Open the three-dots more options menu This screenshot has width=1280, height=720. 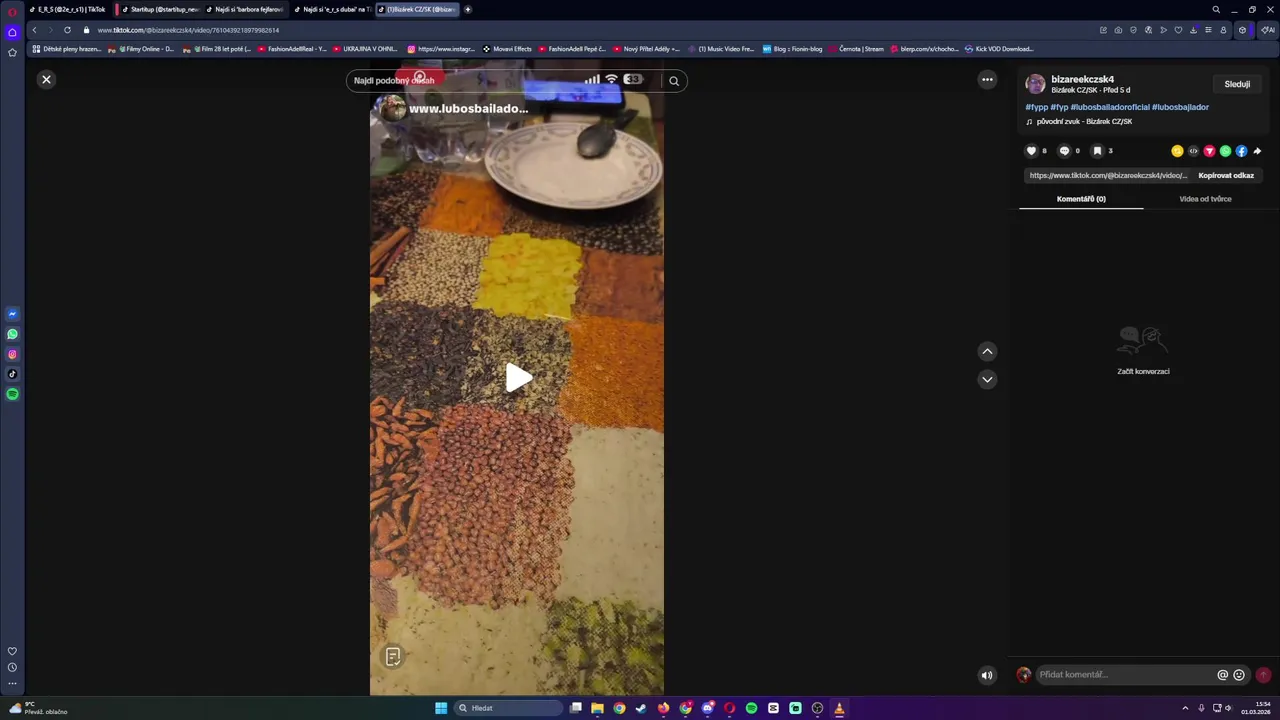coord(987,79)
